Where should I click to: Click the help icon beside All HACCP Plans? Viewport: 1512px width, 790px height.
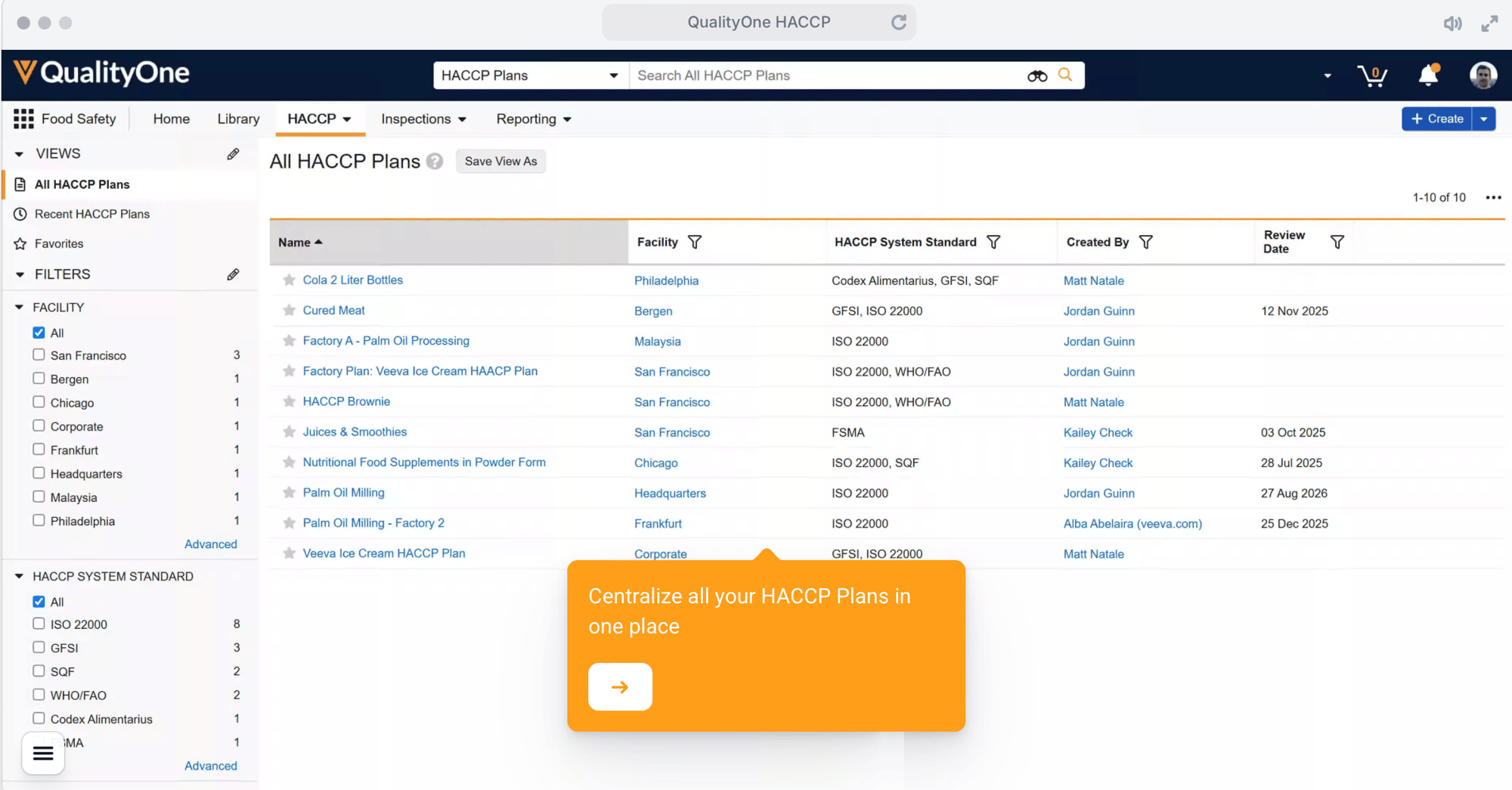click(435, 161)
